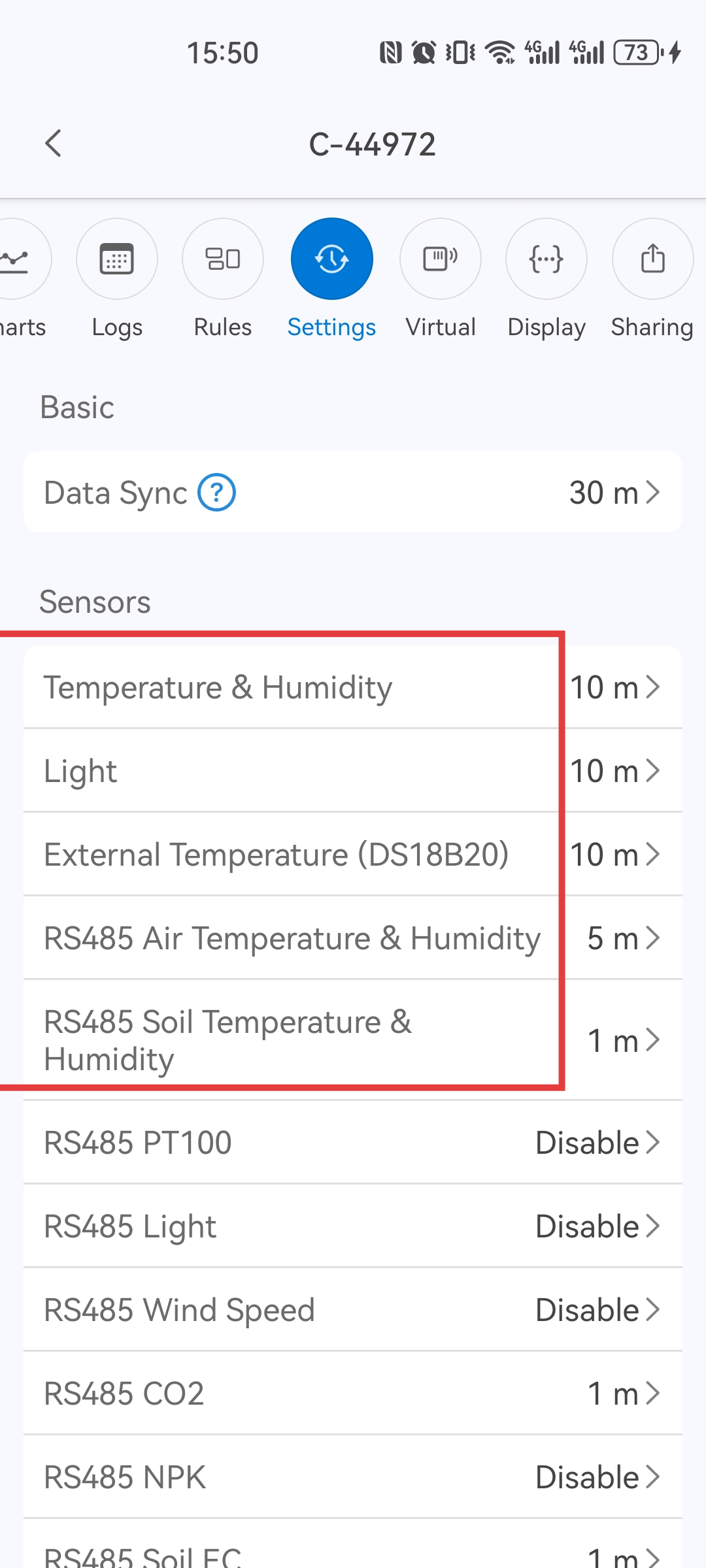Expand the Data Sync 30 m interval
Viewport: 706px width, 1568px height.
tap(614, 492)
